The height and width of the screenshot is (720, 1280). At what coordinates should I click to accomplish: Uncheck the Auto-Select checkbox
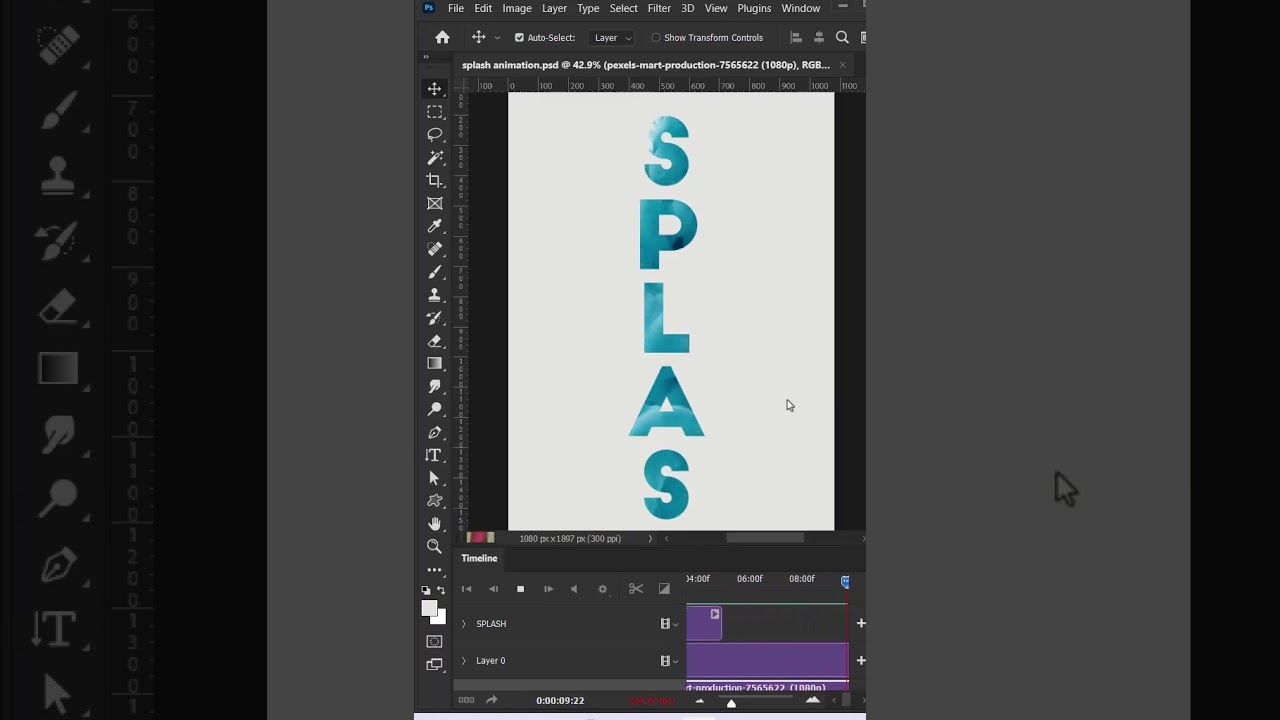pos(519,38)
